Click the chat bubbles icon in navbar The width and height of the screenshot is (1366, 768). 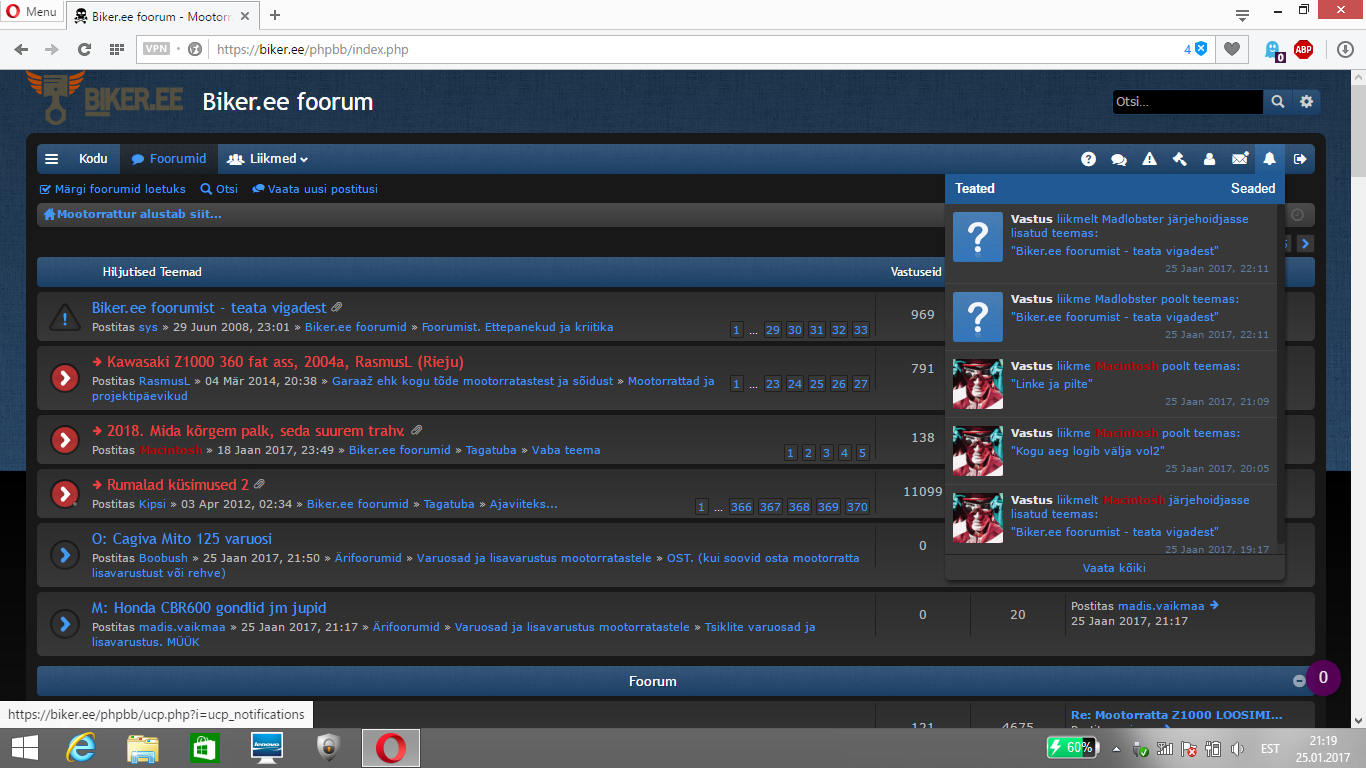pos(1119,159)
